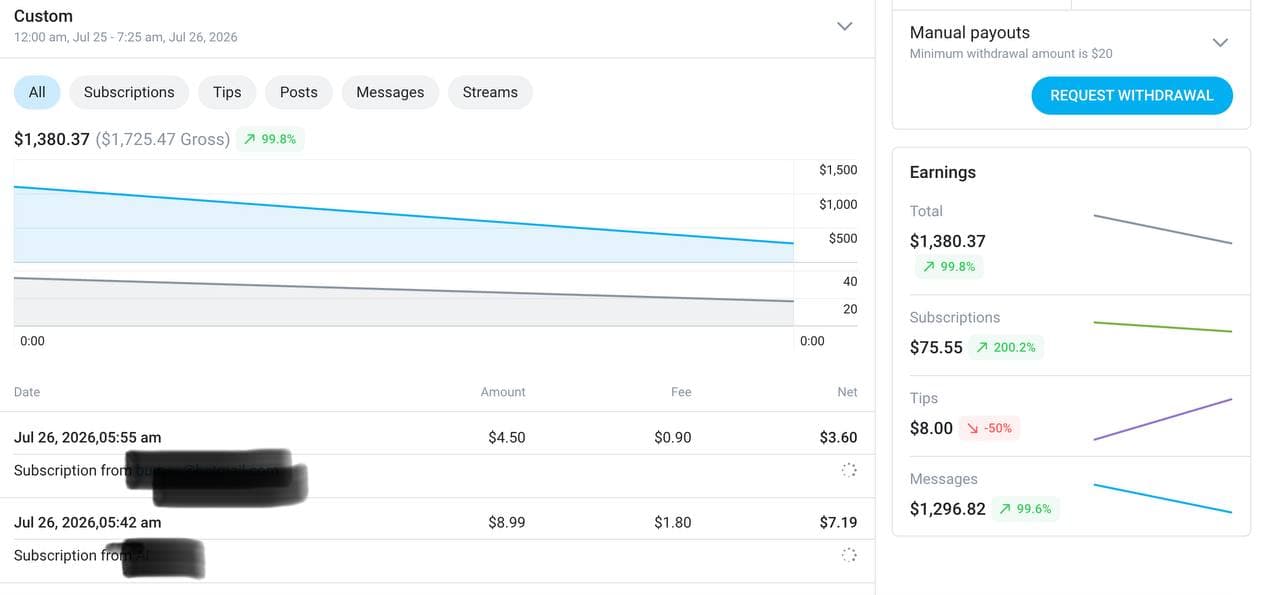
Task: Click the 99.8% growth badge beside gross earnings
Action: tap(270, 139)
